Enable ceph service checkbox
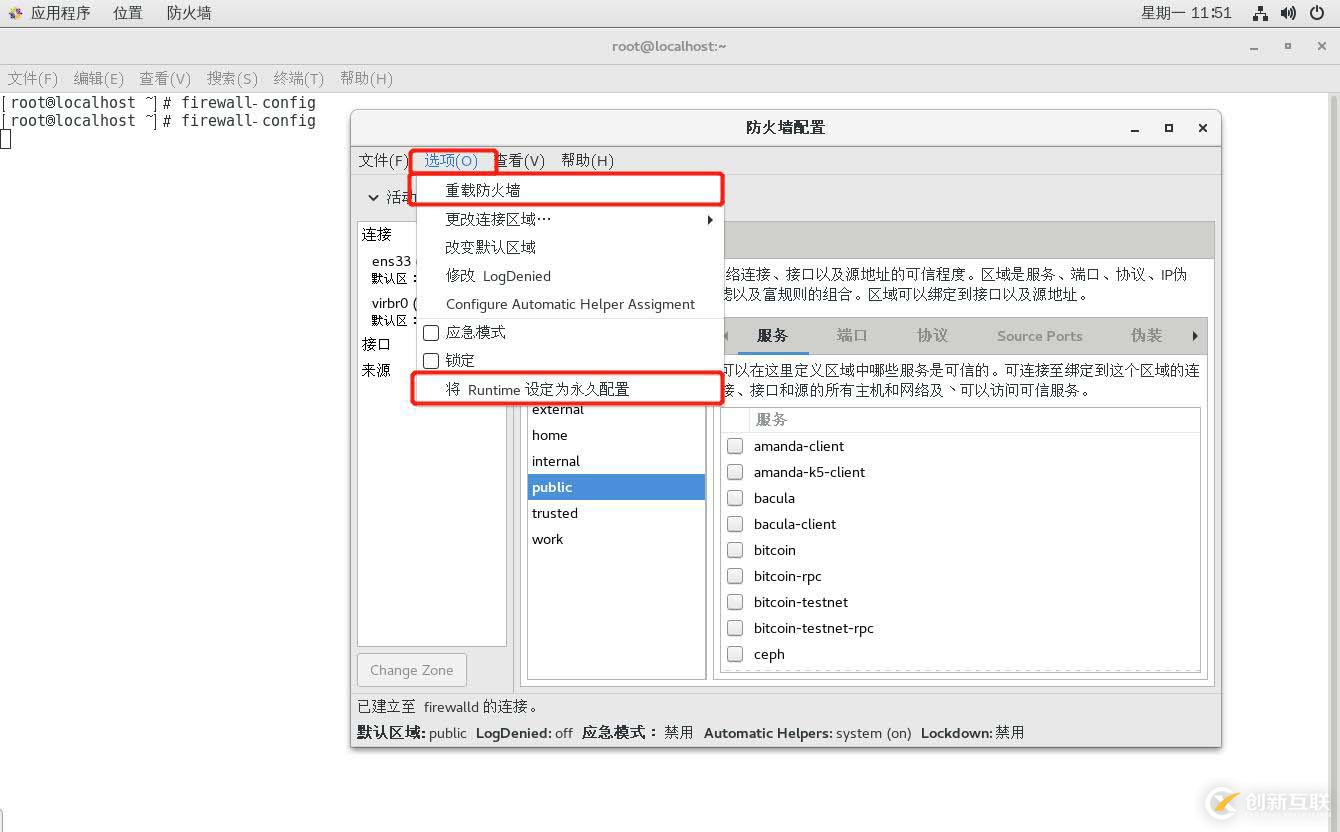The width and height of the screenshot is (1340, 832). coord(735,654)
